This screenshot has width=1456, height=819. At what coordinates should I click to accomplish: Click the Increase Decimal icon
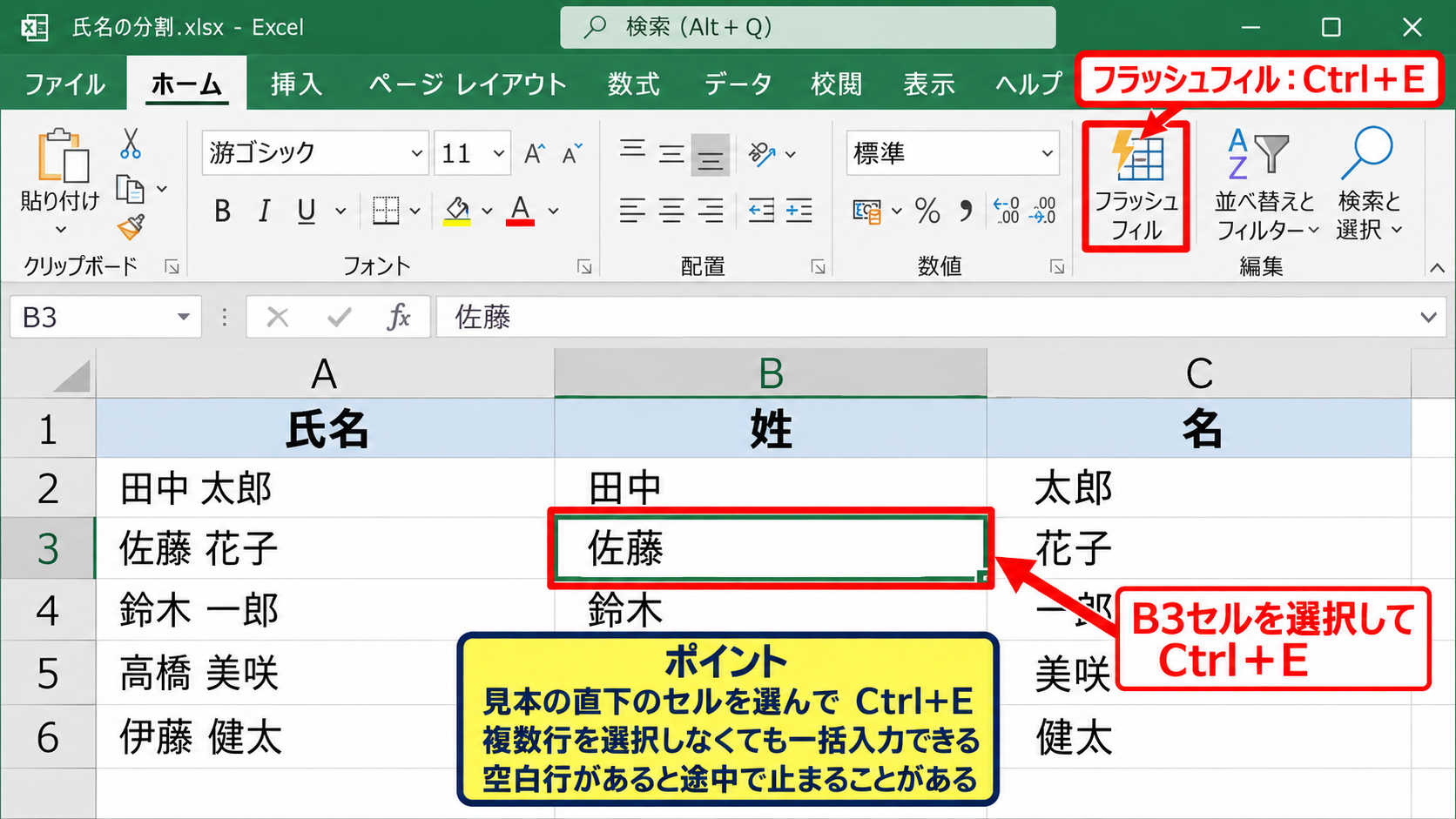point(1006,210)
